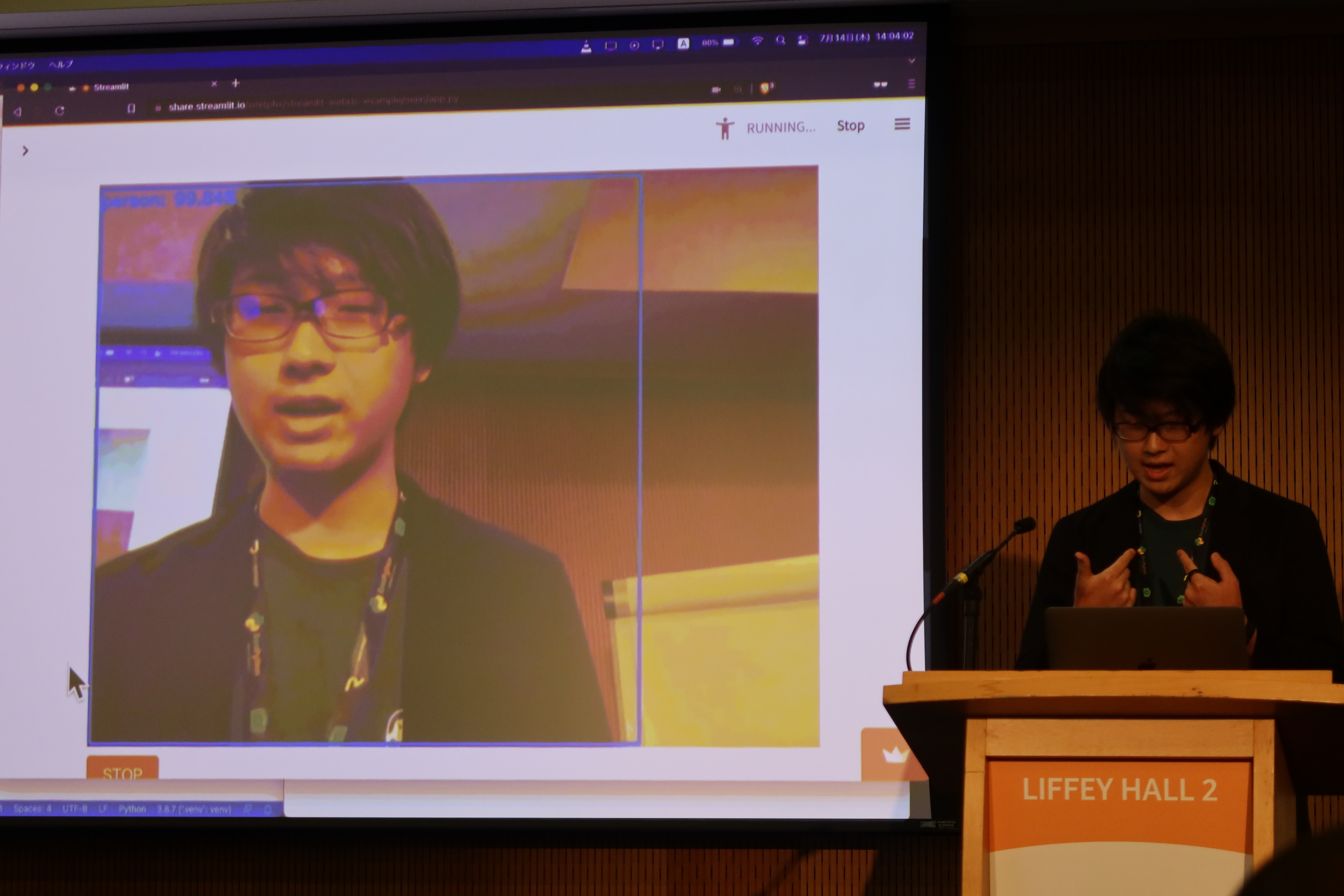This screenshot has width=1344, height=896.
Task: Open the Streamlit hamburger menu
Action: 902,124
